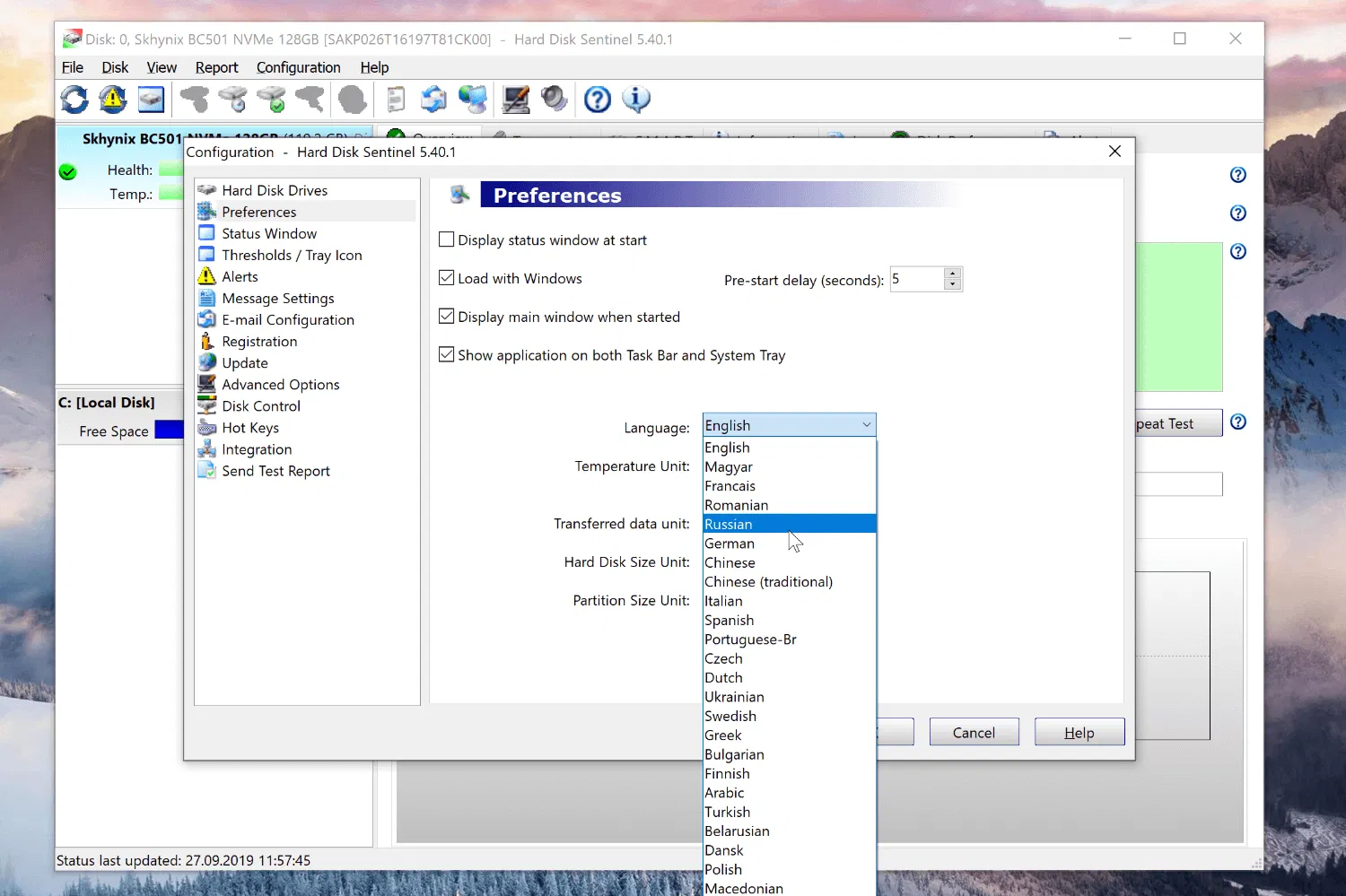
Task: Open the Report menu
Action: [216, 67]
